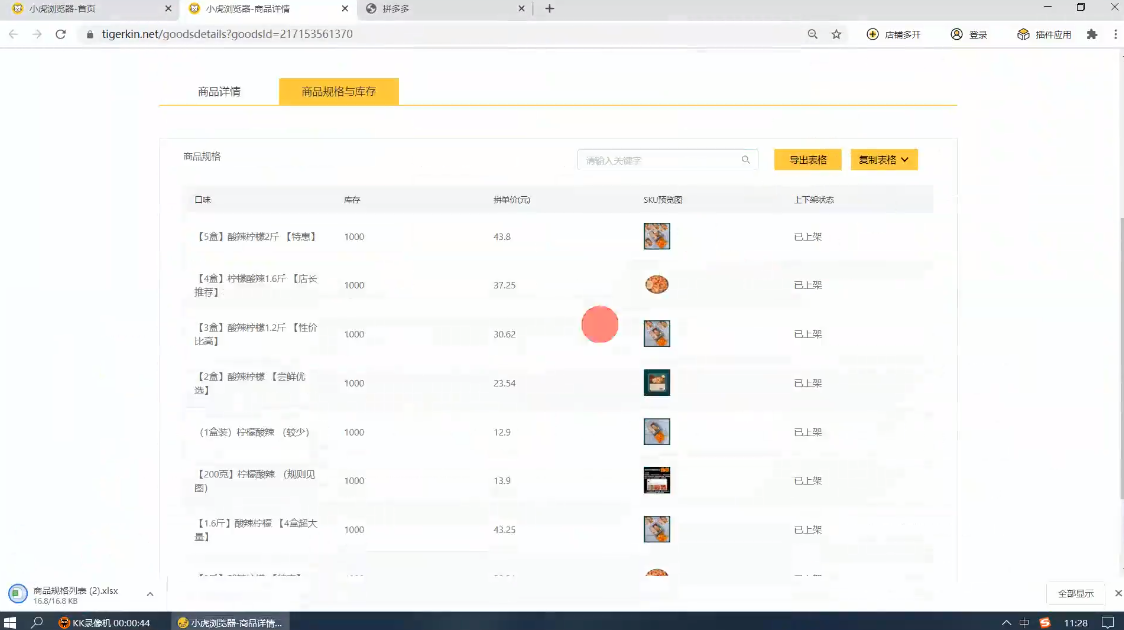Screen dimensions: 1124x630
Task: Click 店铺多开 in the toolbar
Action: [x=893, y=34]
